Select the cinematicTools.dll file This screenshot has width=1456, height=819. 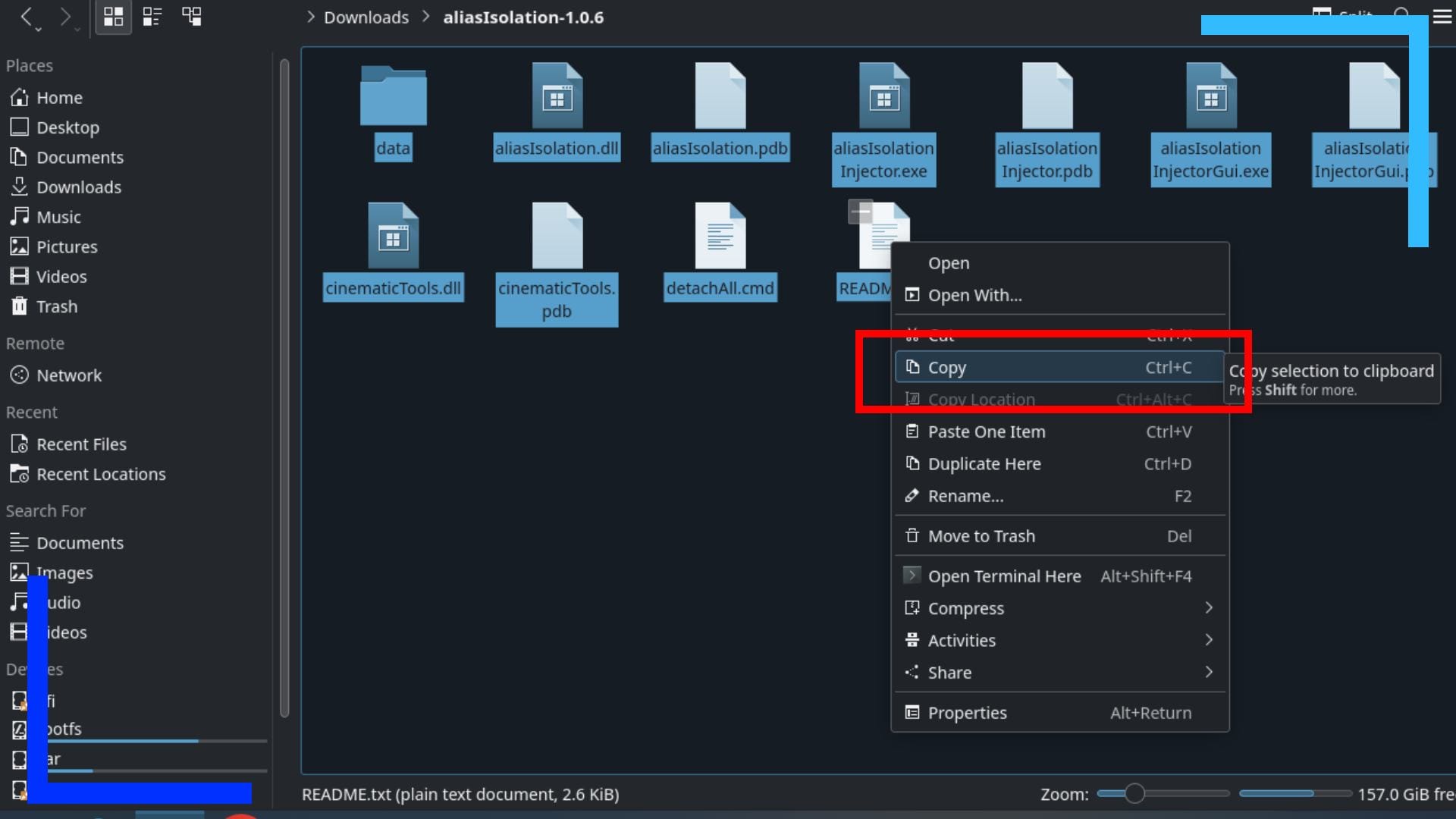tap(393, 250)
